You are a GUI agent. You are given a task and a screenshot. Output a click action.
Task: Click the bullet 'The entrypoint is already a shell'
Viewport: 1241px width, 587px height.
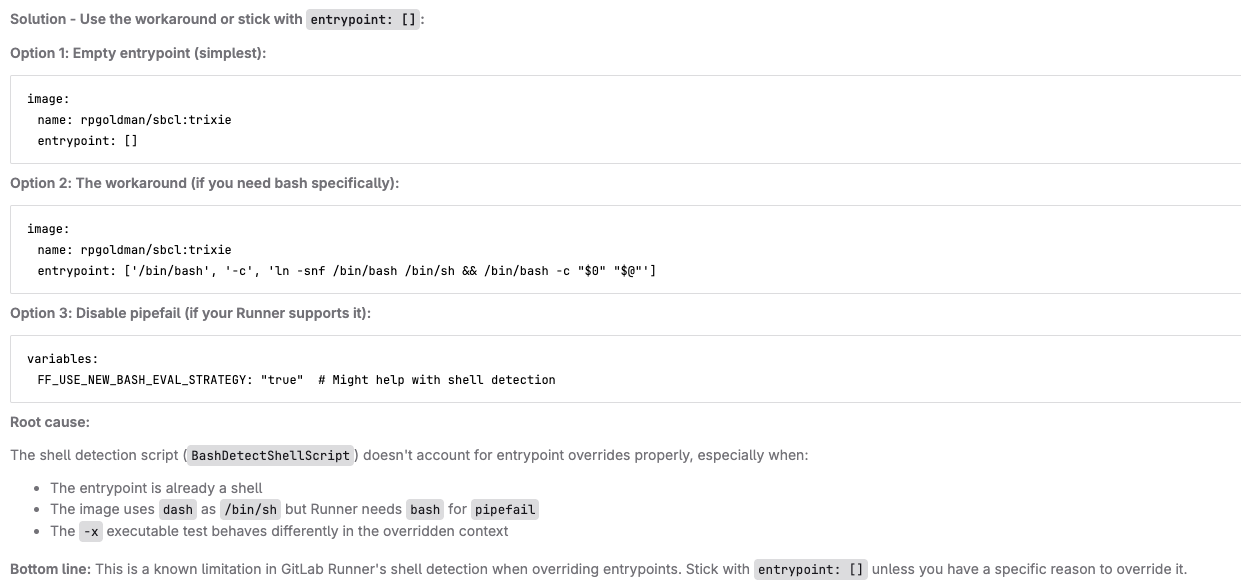tap(156, 488)
